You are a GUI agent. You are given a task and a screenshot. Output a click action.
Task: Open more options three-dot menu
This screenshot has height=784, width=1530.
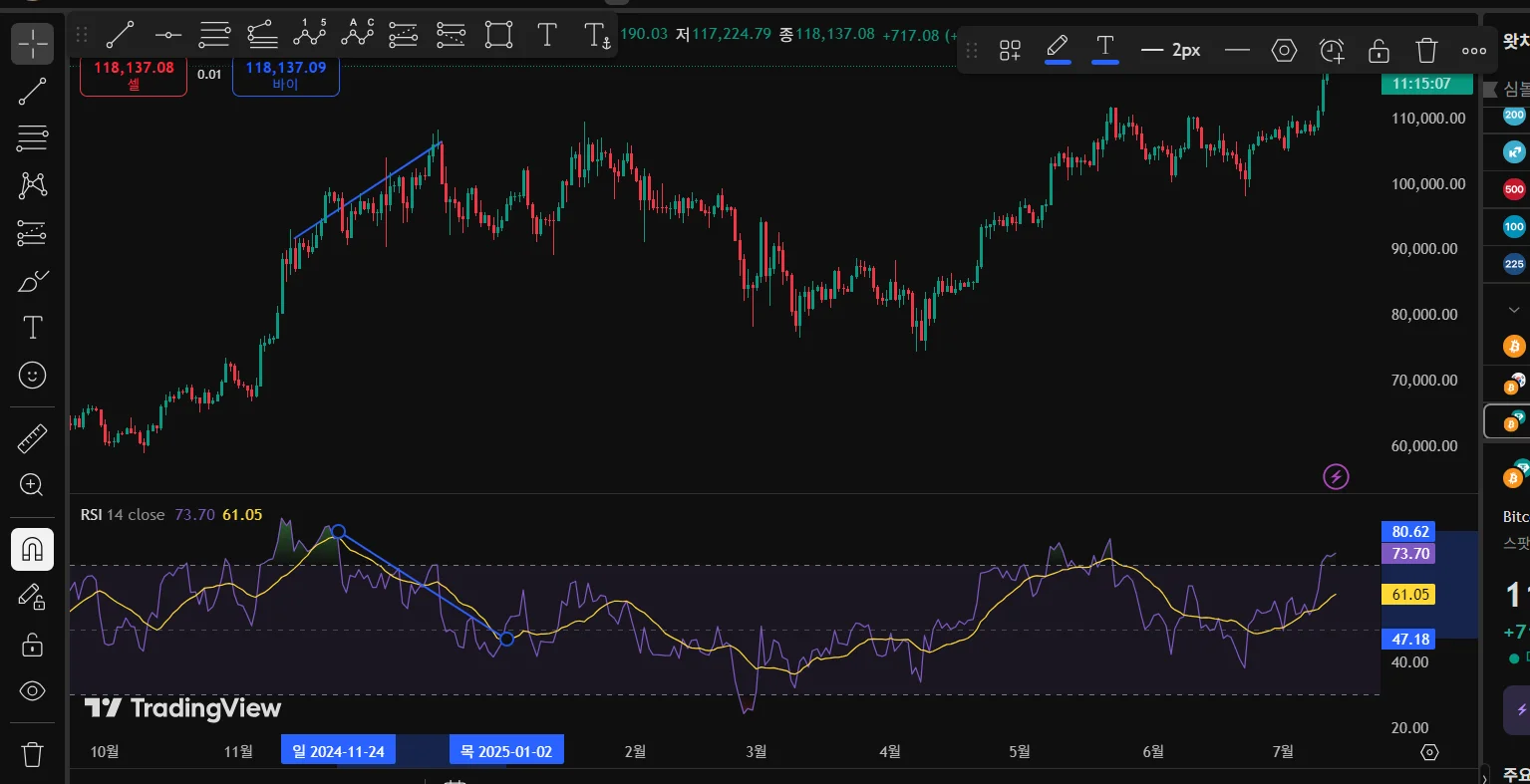click(x=1473, y=50)
